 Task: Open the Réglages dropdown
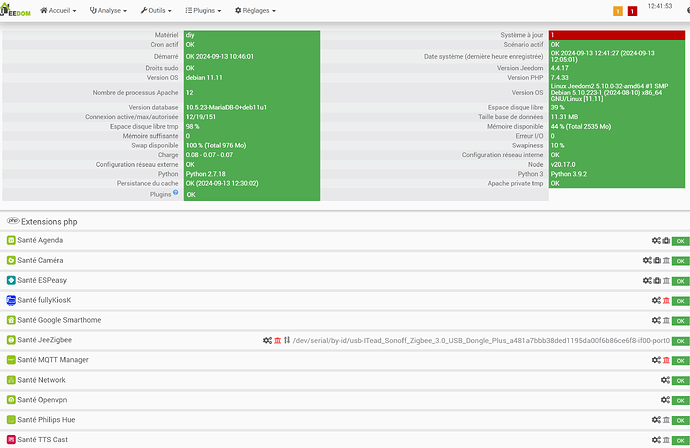pyautogui.click(x=255, y=11)
